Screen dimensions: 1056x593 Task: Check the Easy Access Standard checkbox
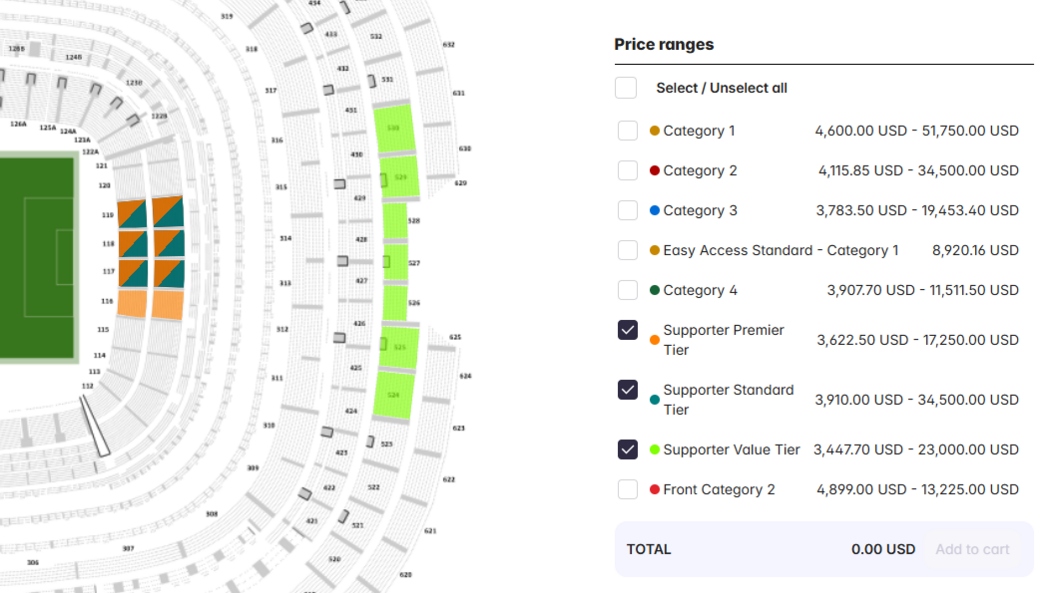tap(628, 250)
